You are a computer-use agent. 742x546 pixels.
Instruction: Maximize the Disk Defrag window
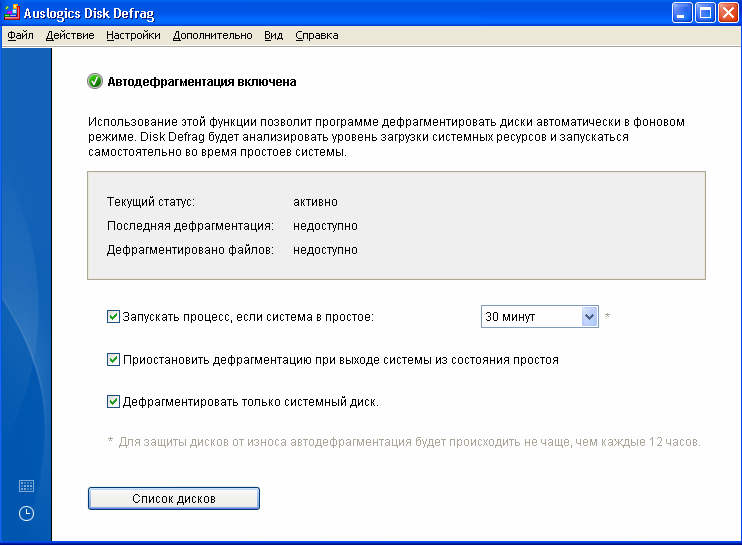[704, 14]
